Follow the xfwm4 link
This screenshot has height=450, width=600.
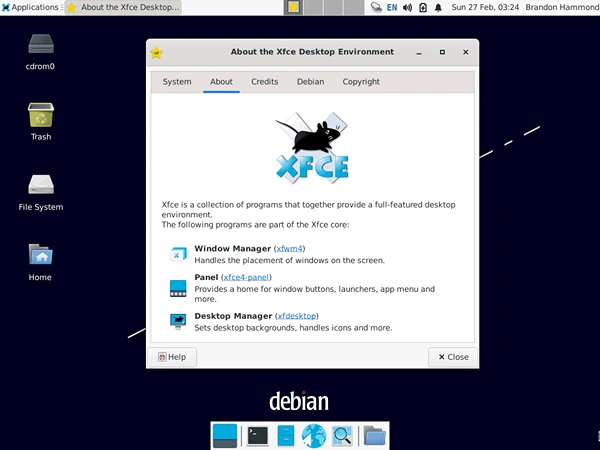[x=290, y=248]
